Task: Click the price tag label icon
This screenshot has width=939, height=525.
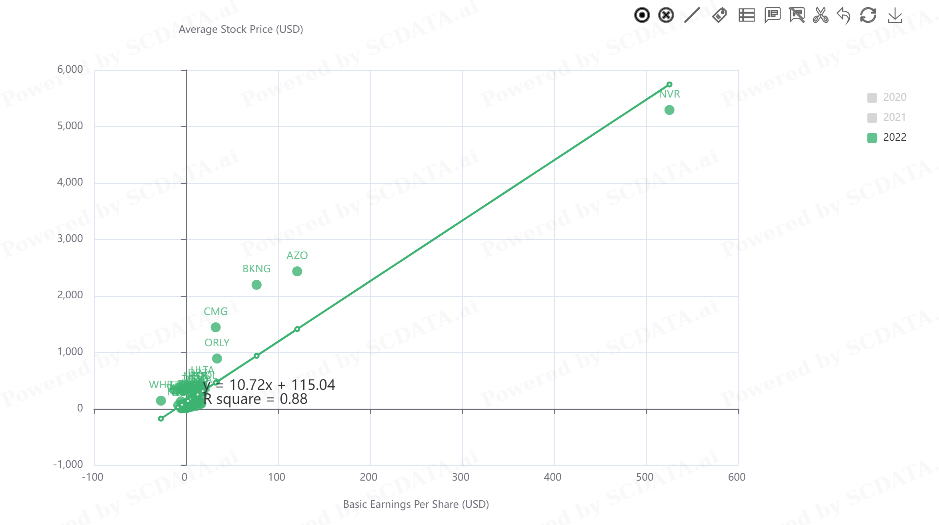Action: (x=719, y=15)
